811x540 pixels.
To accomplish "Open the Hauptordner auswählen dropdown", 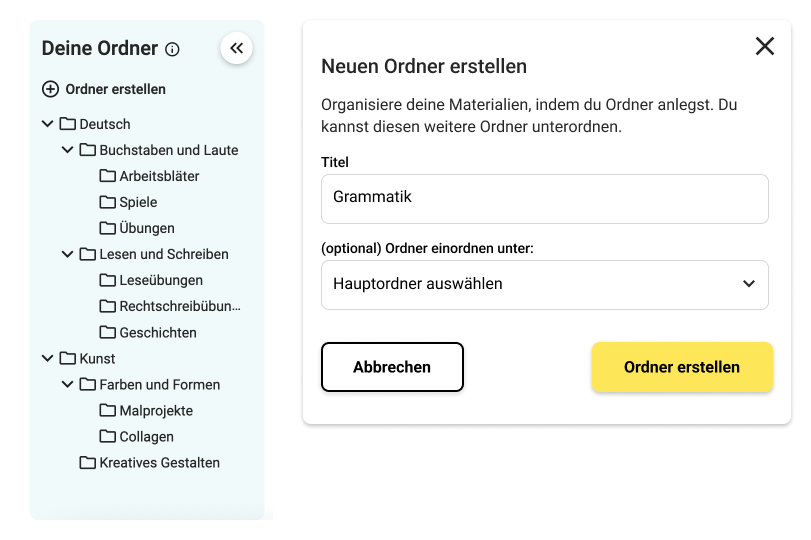I will tap(545, 284).
